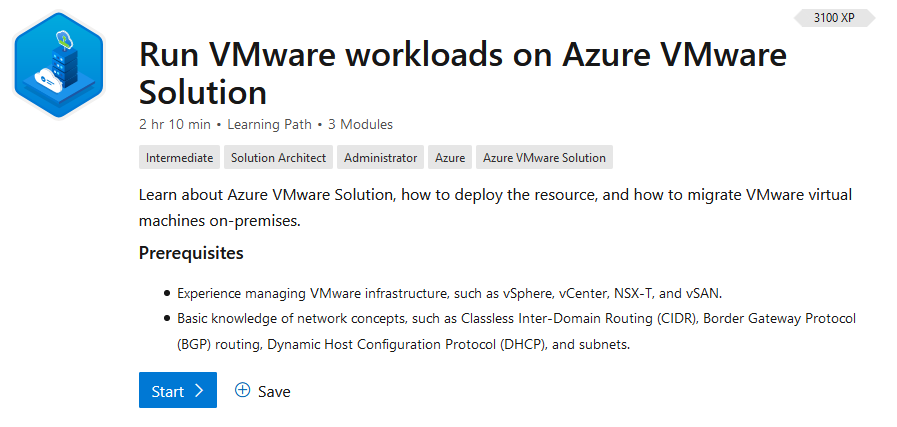Click the circled plus icon beside Save

click(x=243, y=390)
